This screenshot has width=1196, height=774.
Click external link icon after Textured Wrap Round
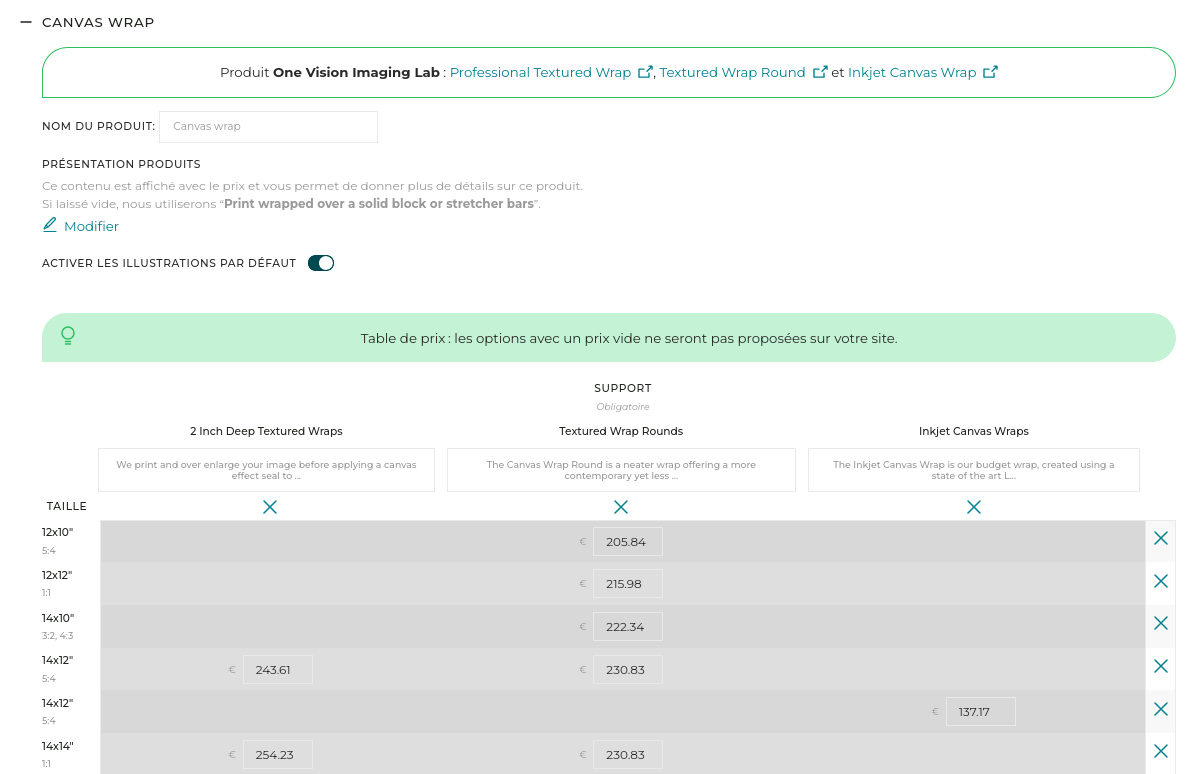click(820, 72)
